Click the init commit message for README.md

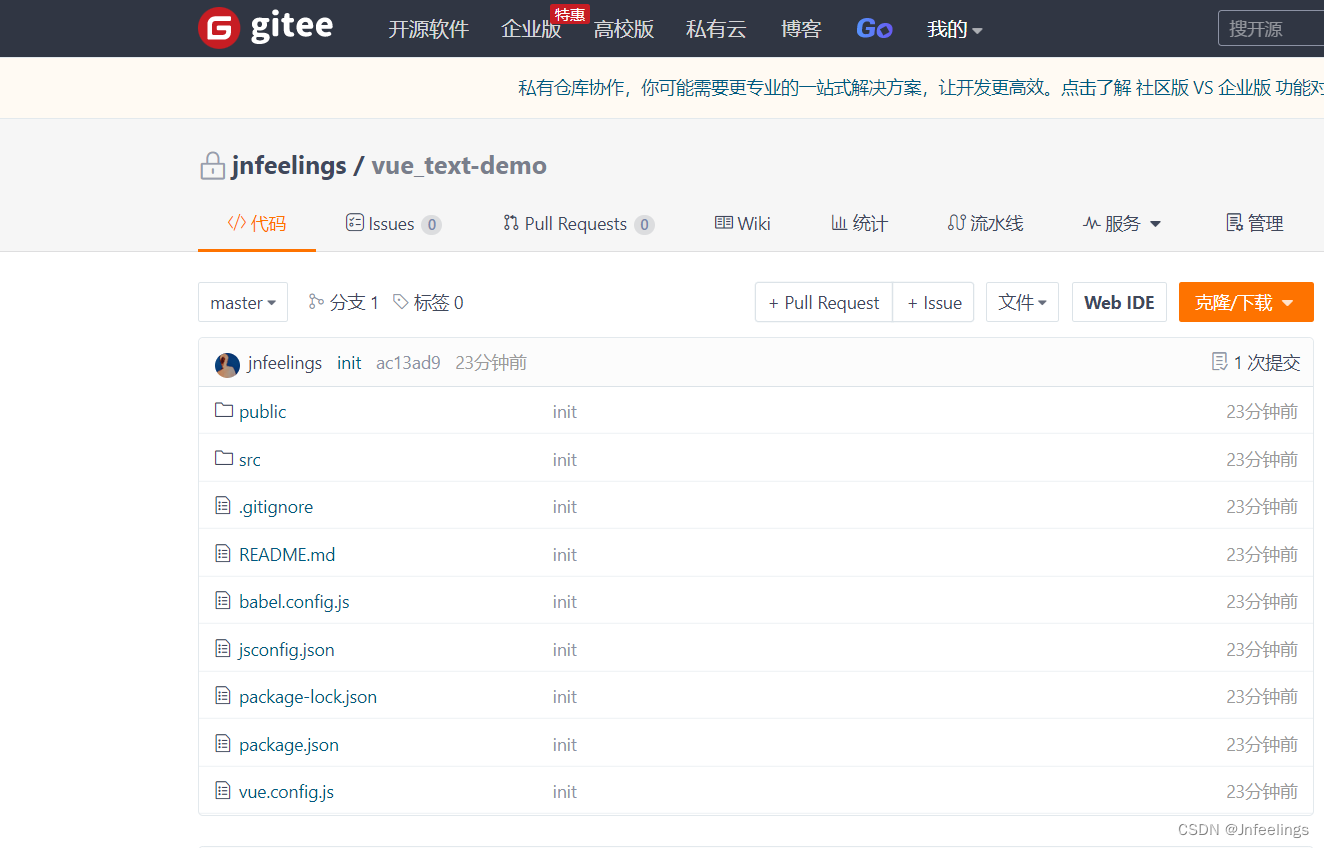click(x=565, y=554)
